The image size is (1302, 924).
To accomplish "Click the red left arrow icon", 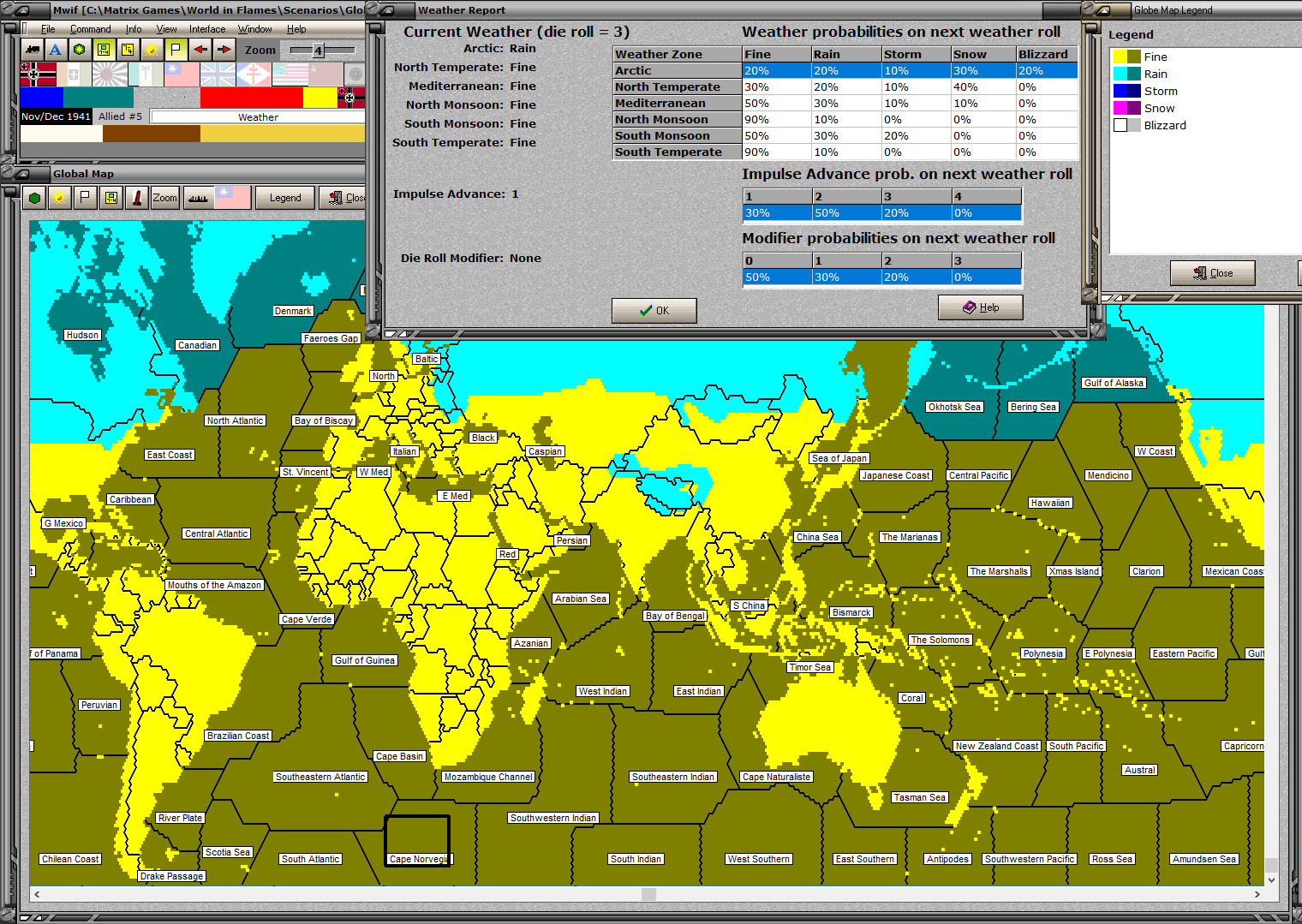I will point(200,50).
